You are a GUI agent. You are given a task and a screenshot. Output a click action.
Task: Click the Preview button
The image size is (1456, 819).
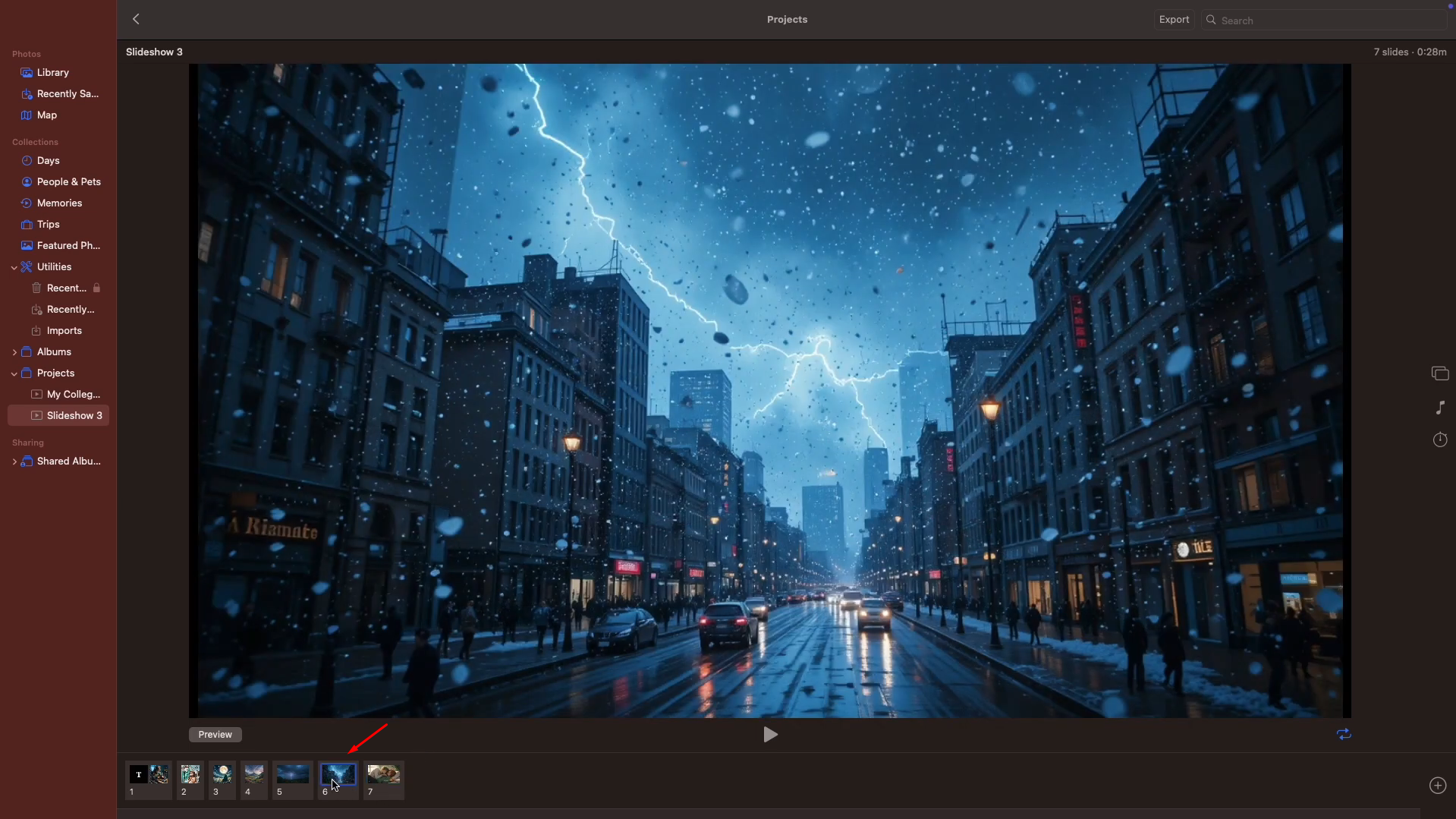(215, 735)
